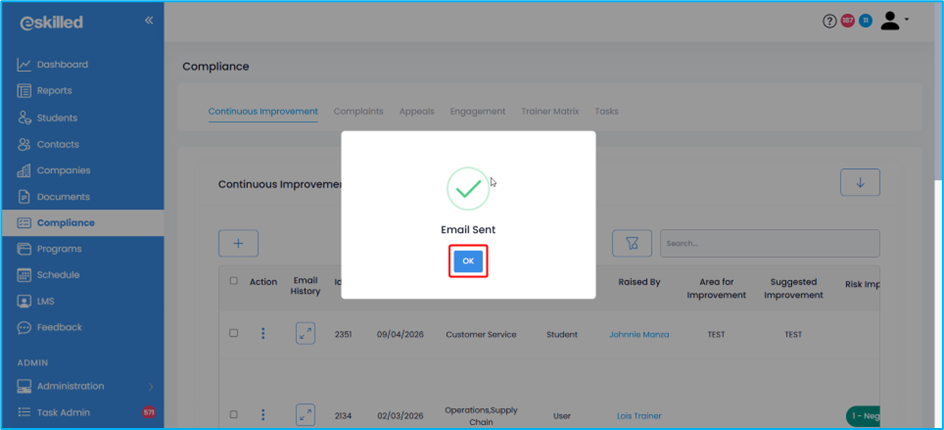This screenshot has width=944, height=430.
Task: Expand the Administration sidebar item
Action: (83, 386)
